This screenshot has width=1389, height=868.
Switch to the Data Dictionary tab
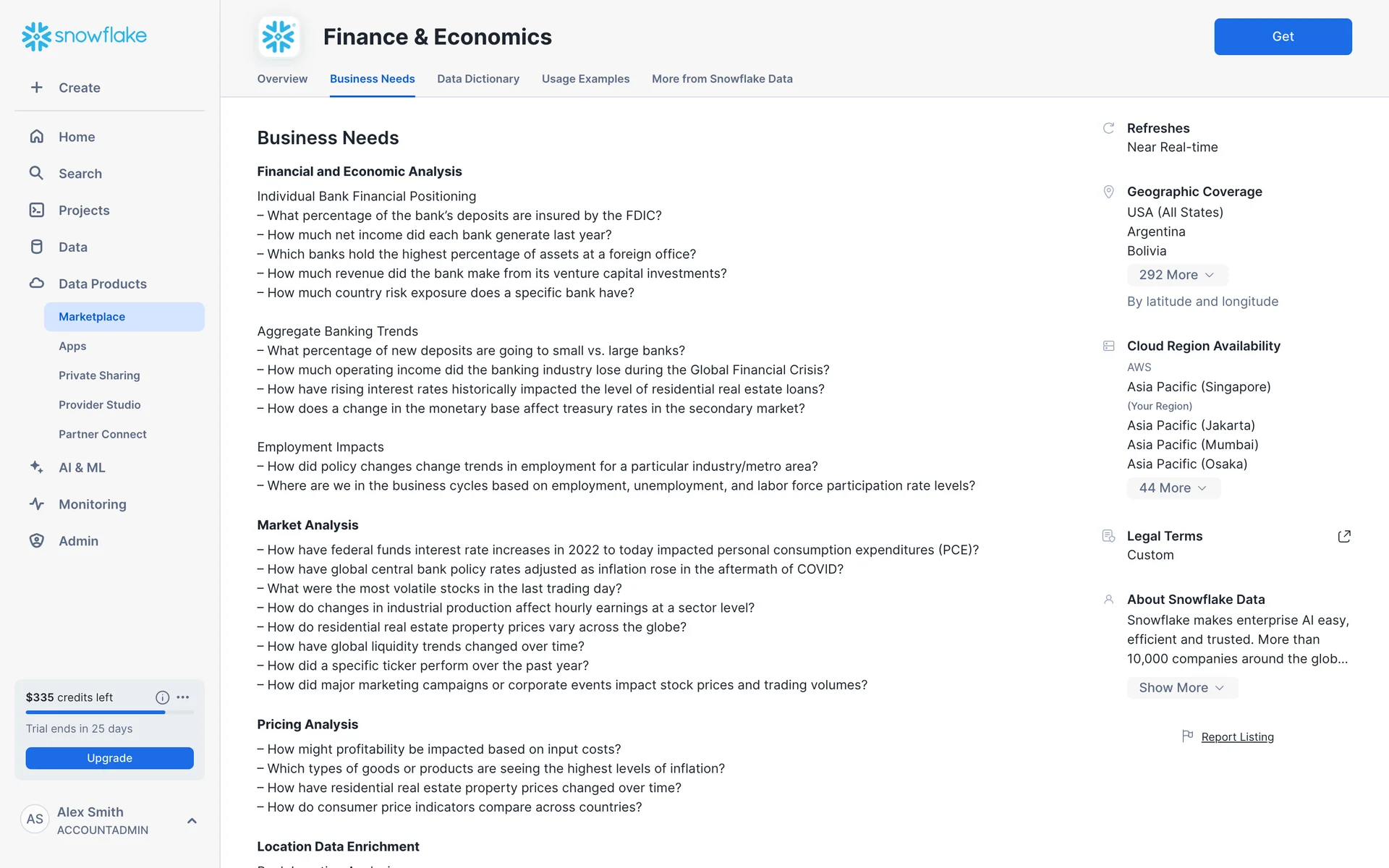coord(477,79)
